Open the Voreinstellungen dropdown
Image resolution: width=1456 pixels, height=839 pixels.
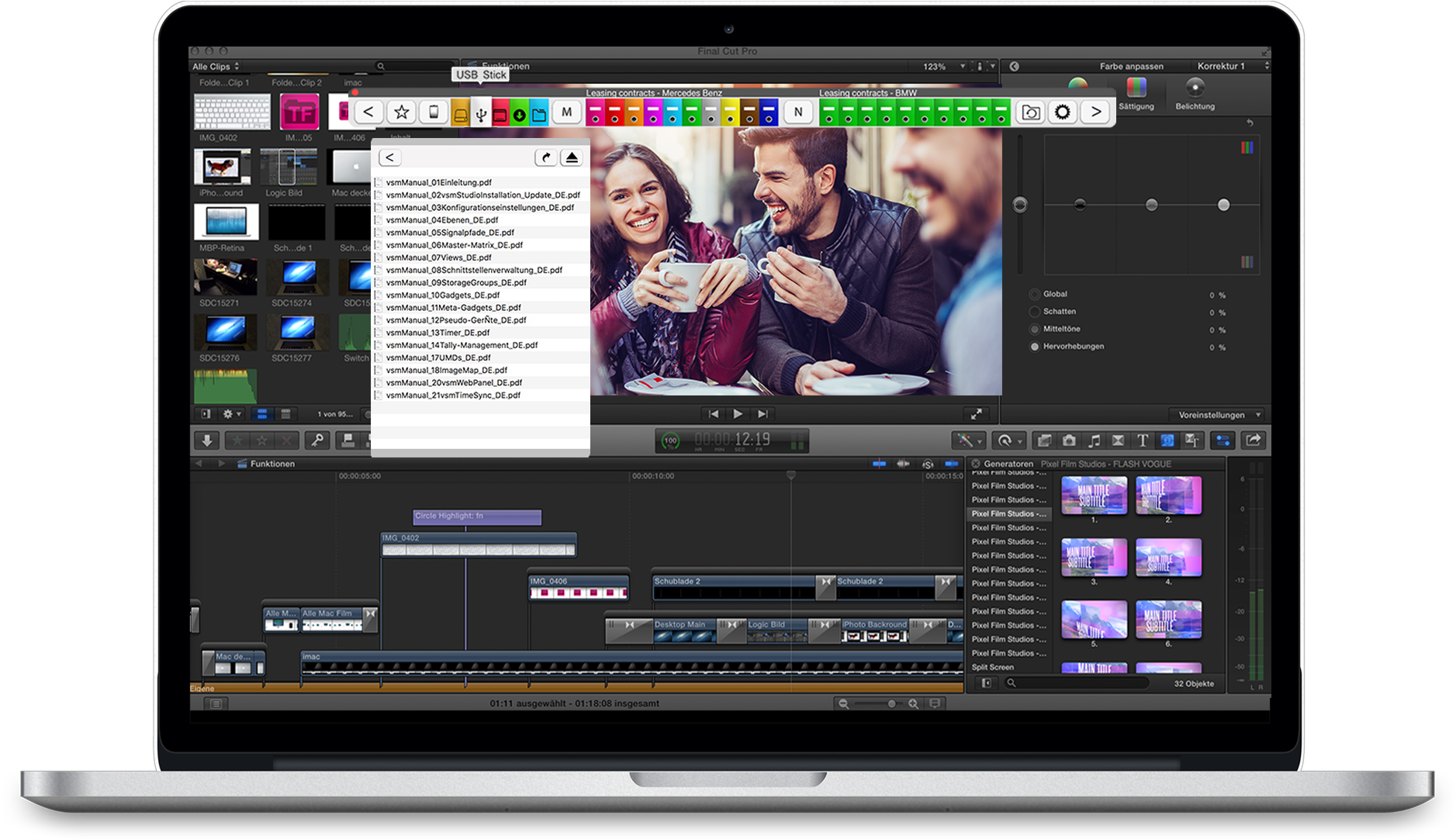1219,415
